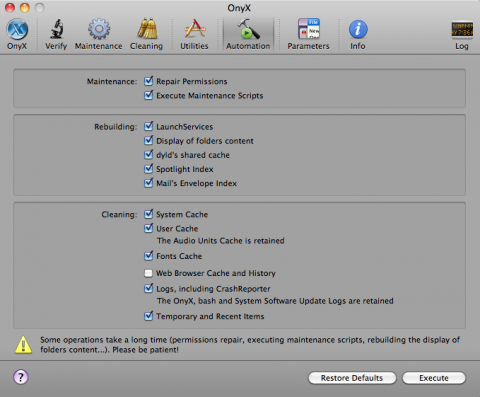
Task: Uncheck Execute Maintenance Scripts
Action: pyautogui.click(x=149, y=95)
